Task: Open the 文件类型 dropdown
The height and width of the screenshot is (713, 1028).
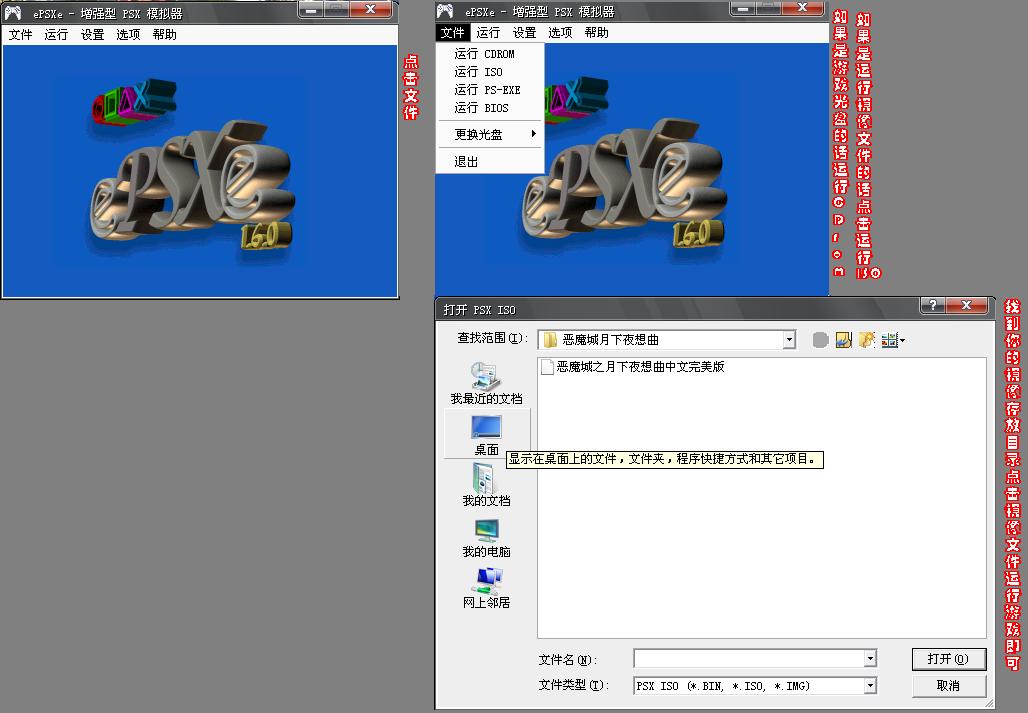Action: click(866, 685)
